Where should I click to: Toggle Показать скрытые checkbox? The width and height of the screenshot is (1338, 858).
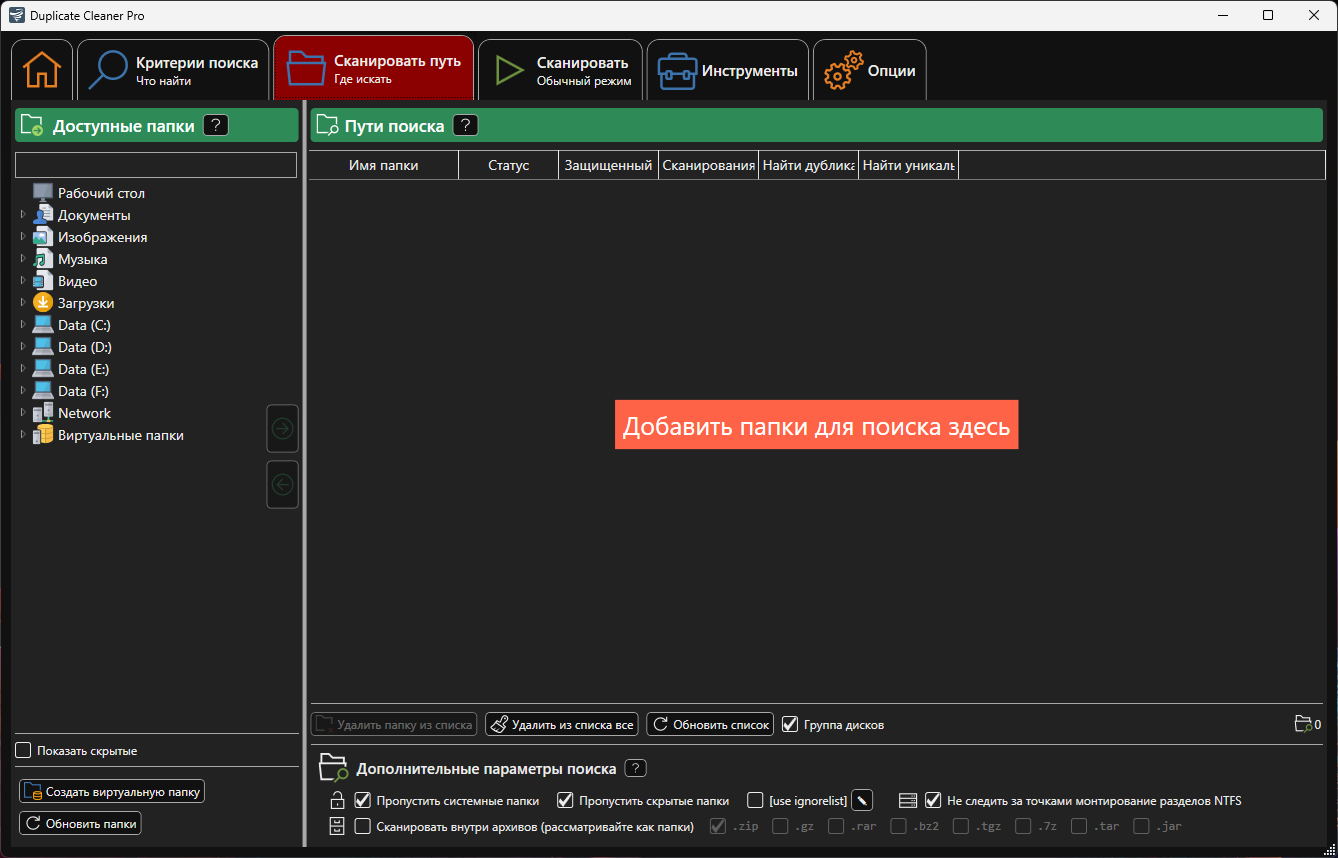(x=24, y=750)
